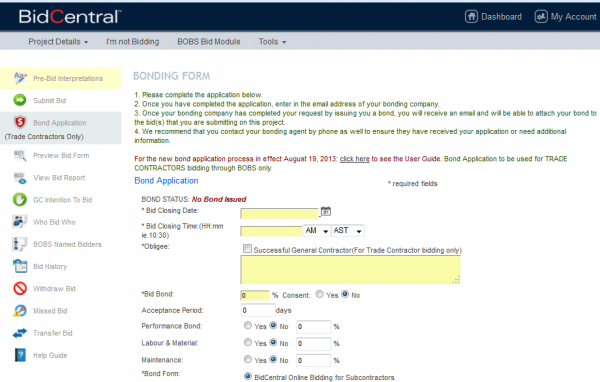
Task: Click the Preview Bid Form magnifier icon
Action: click(x=20, y=155)
